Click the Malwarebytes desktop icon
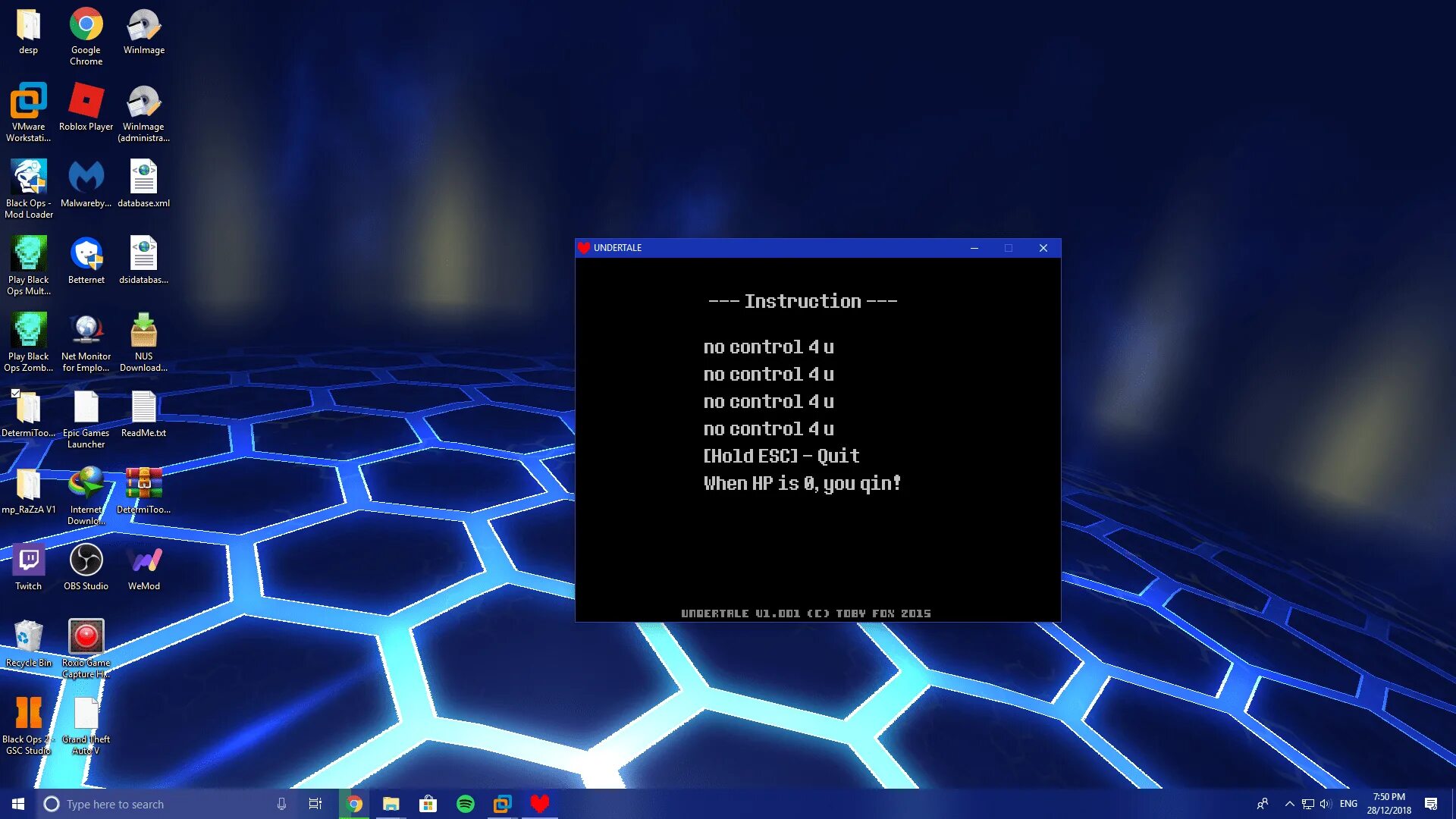This screenshot has height=819, width=1456. (x=86, y=179)
